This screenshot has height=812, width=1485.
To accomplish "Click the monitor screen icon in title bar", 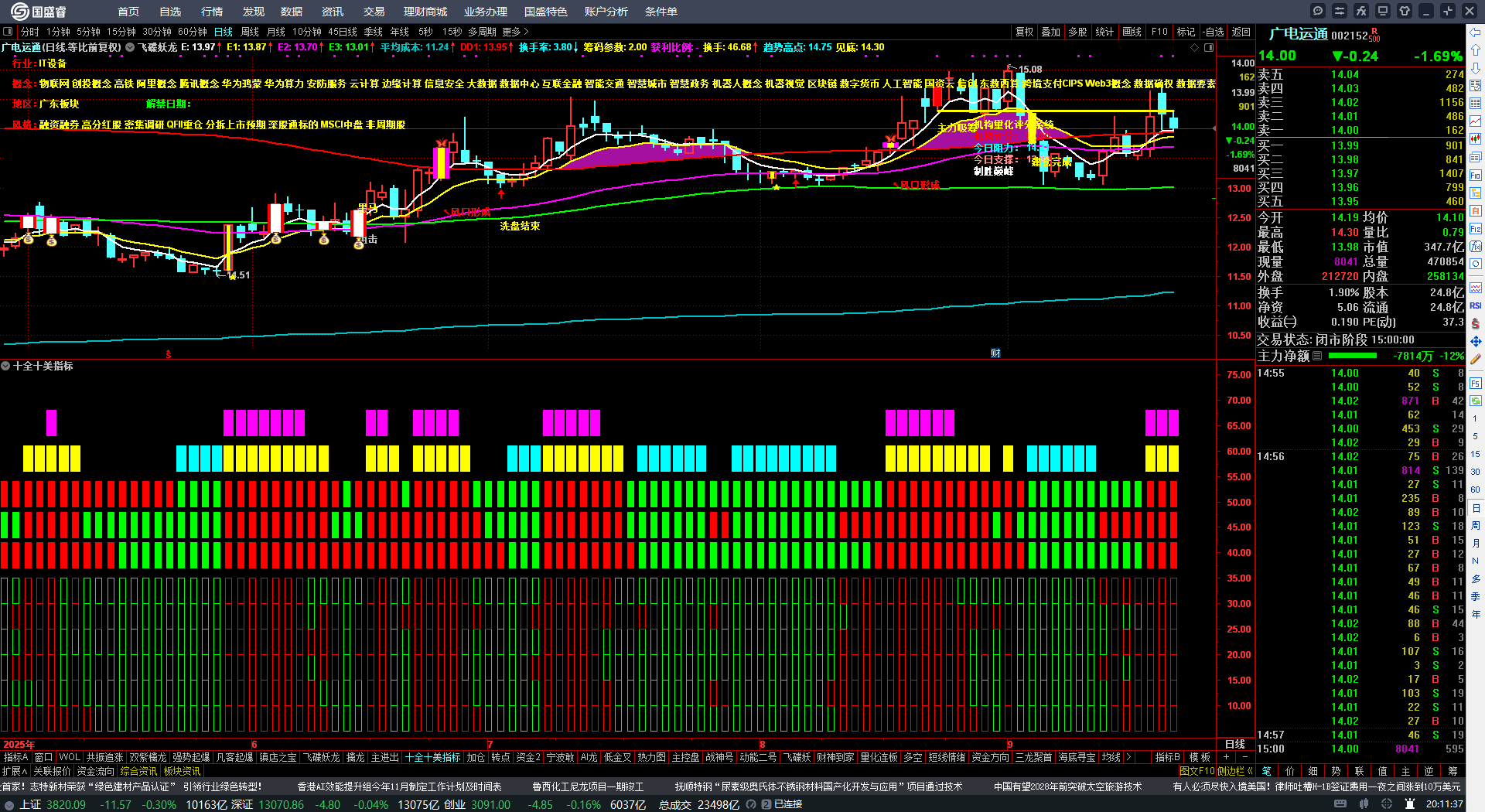I will (x=1383, y=11).
